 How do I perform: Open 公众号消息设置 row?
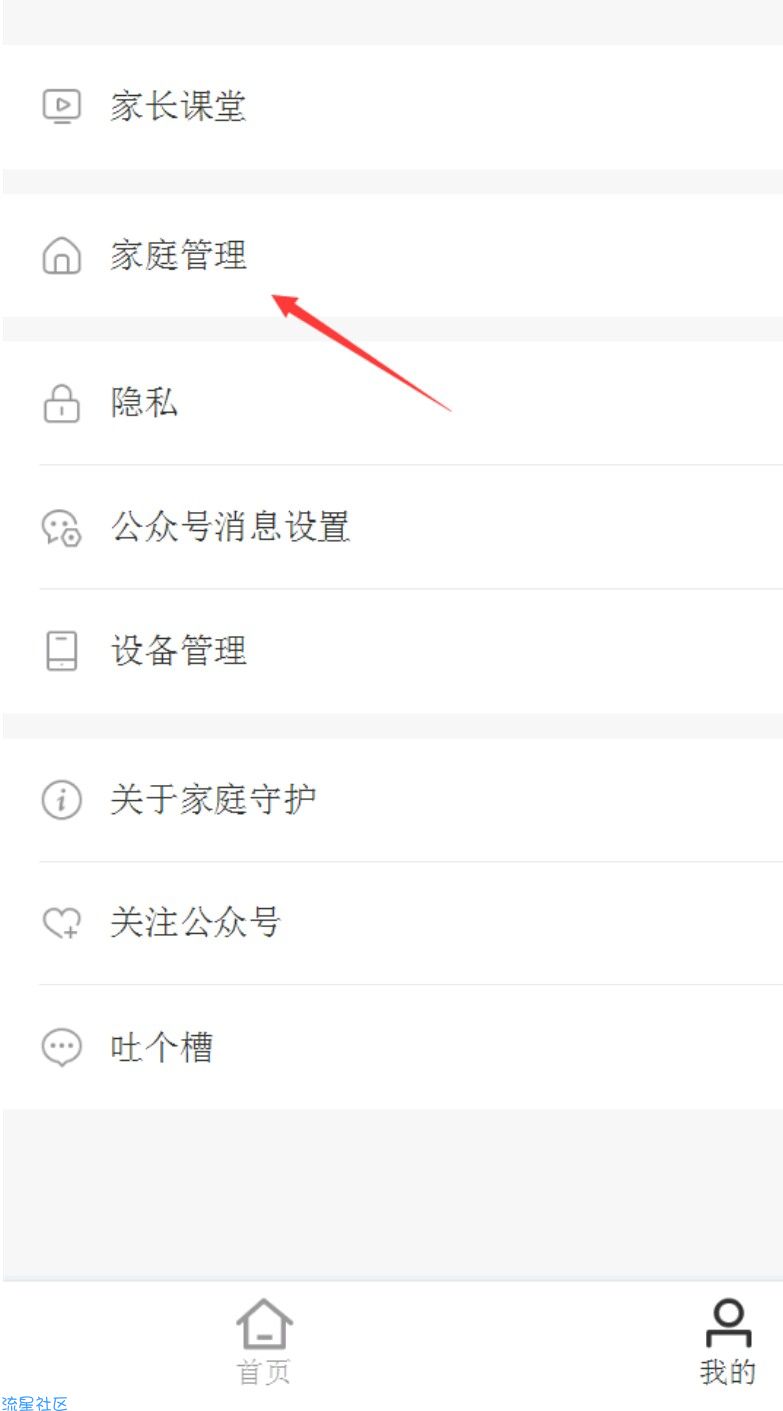[392, 527]
